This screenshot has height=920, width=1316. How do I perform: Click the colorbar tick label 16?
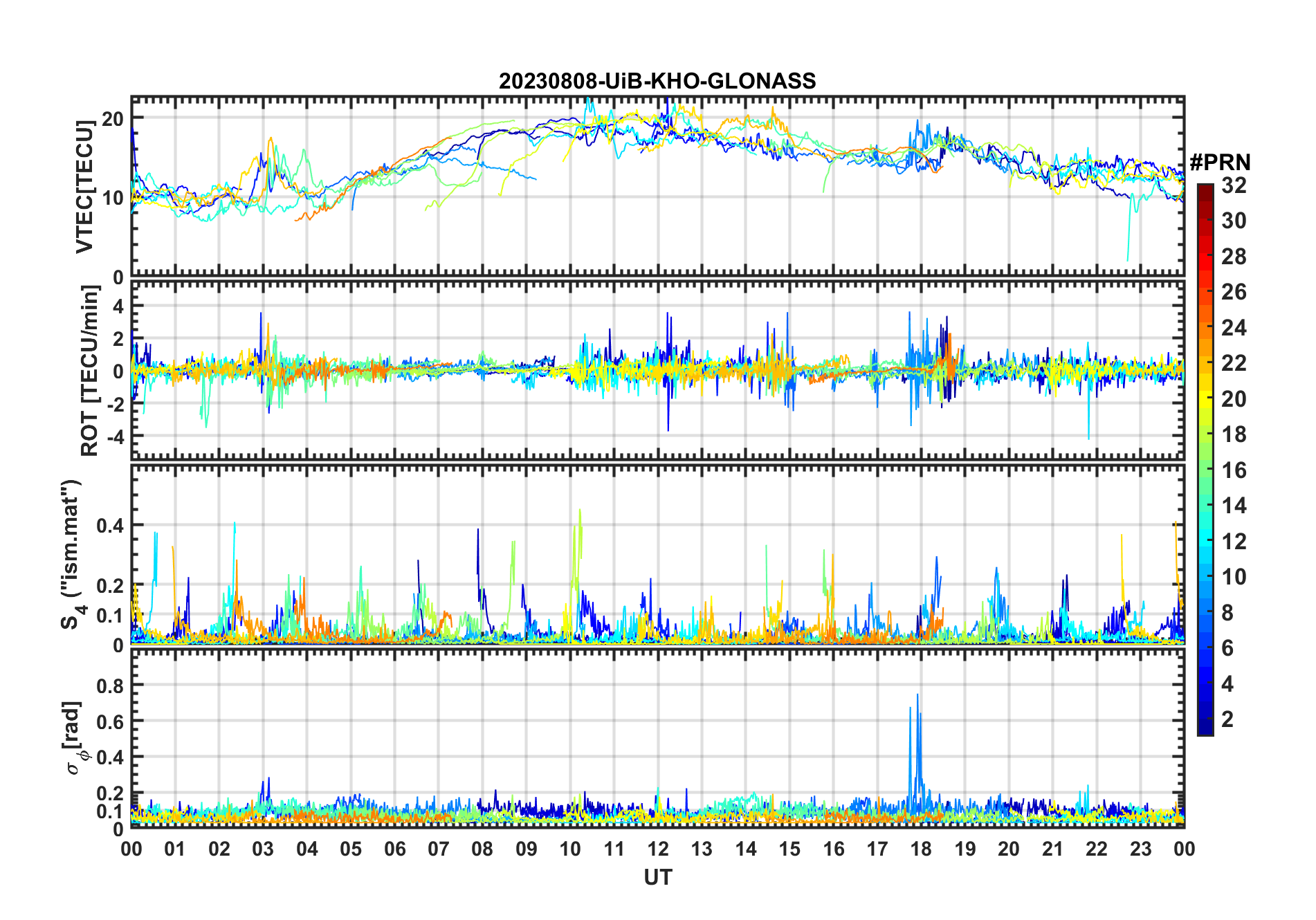(1234, 470)
